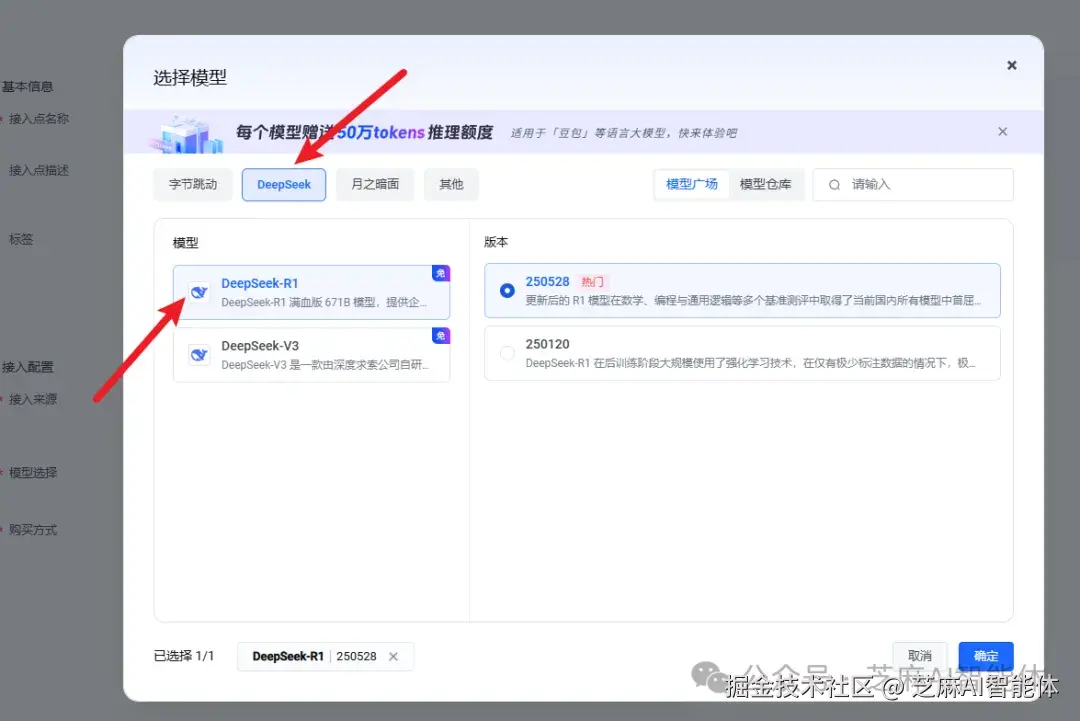1080x721 pixels.
Task: Switch to the 月之暗面 tab
Action: (x=374, y=184)
